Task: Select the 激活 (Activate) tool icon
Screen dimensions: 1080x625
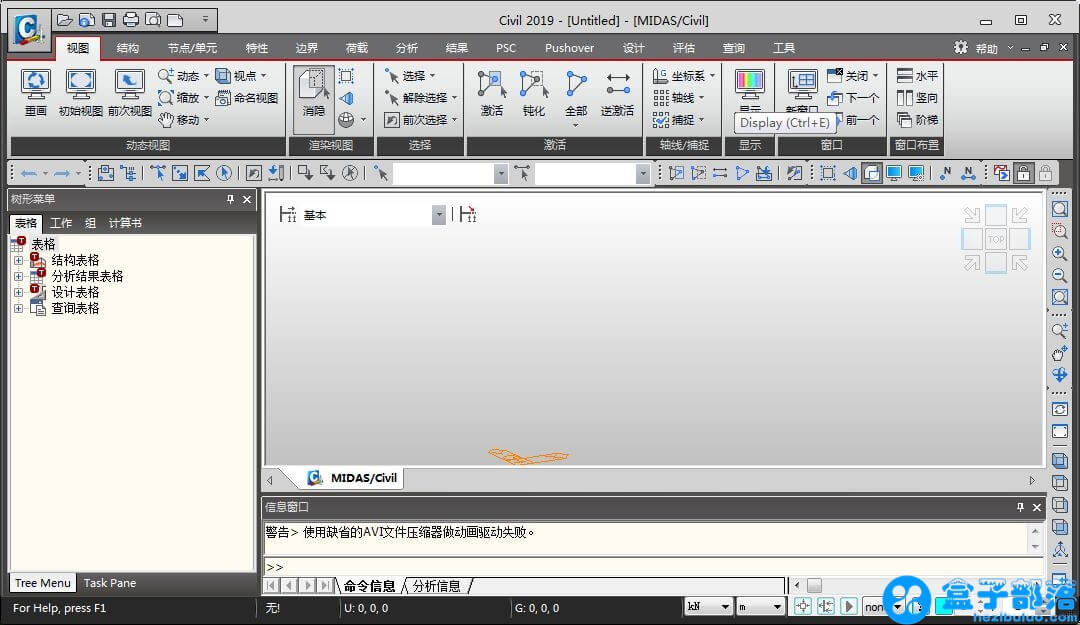Action: click(x=491, y=93)
